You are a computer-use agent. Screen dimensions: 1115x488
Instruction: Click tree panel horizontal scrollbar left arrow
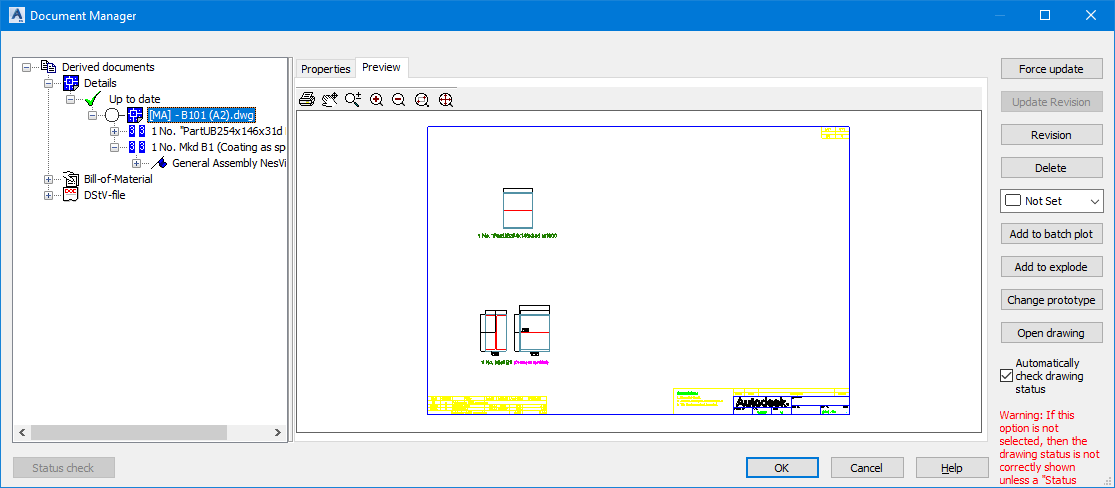coord(21,433)
